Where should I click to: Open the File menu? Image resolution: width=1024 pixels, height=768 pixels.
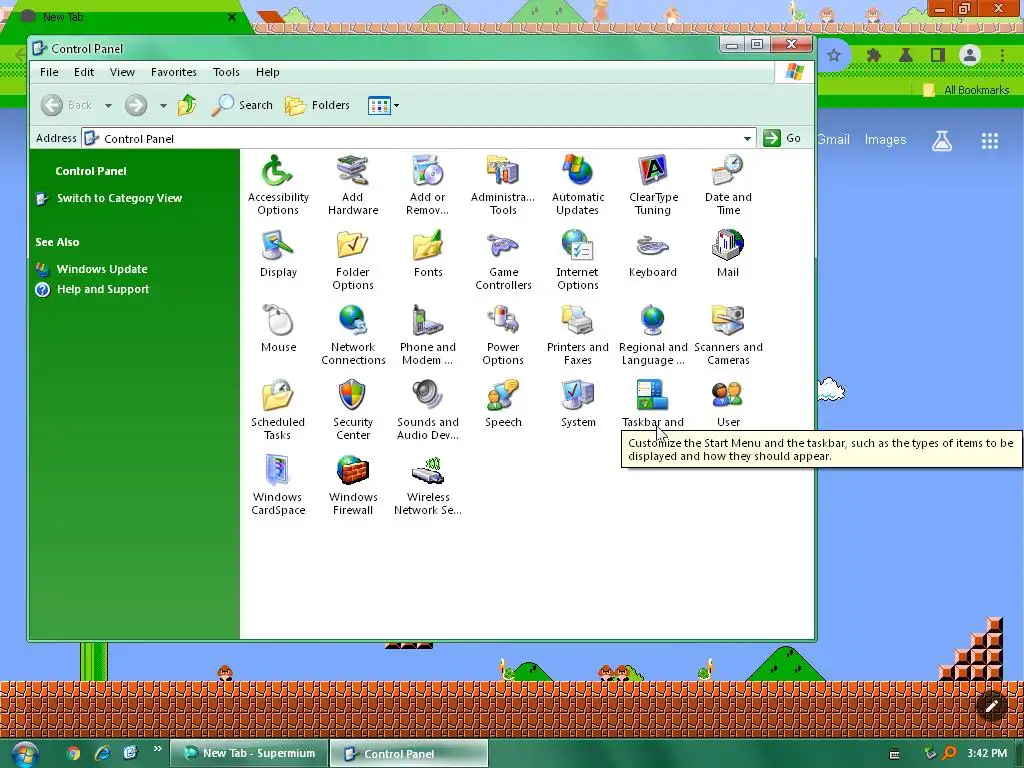click(x=49, y=72)
